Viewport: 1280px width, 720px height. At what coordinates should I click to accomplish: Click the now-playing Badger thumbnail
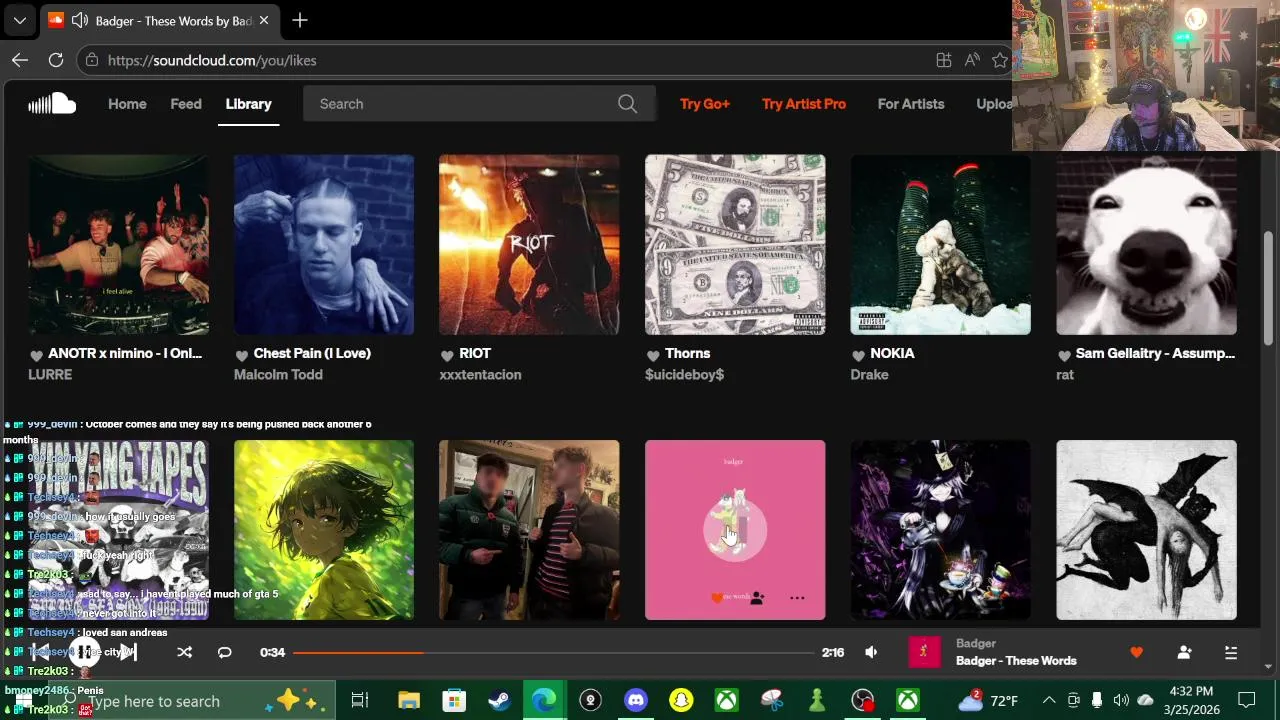click(x=924, y=652)
